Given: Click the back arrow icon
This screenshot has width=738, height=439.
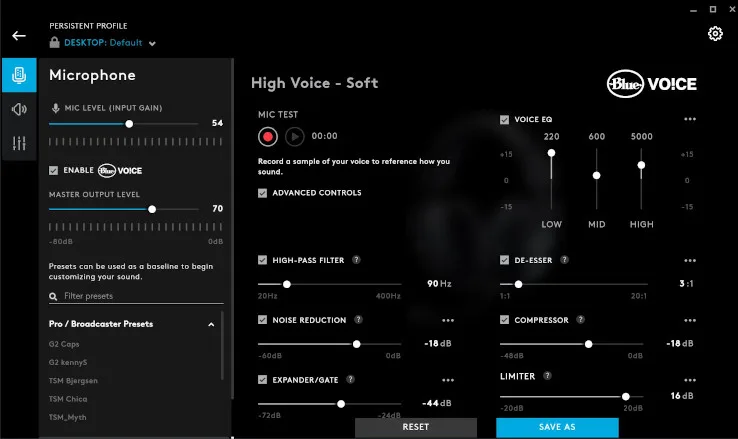Looking at the screenshot, I should click(x=19, y=35).
